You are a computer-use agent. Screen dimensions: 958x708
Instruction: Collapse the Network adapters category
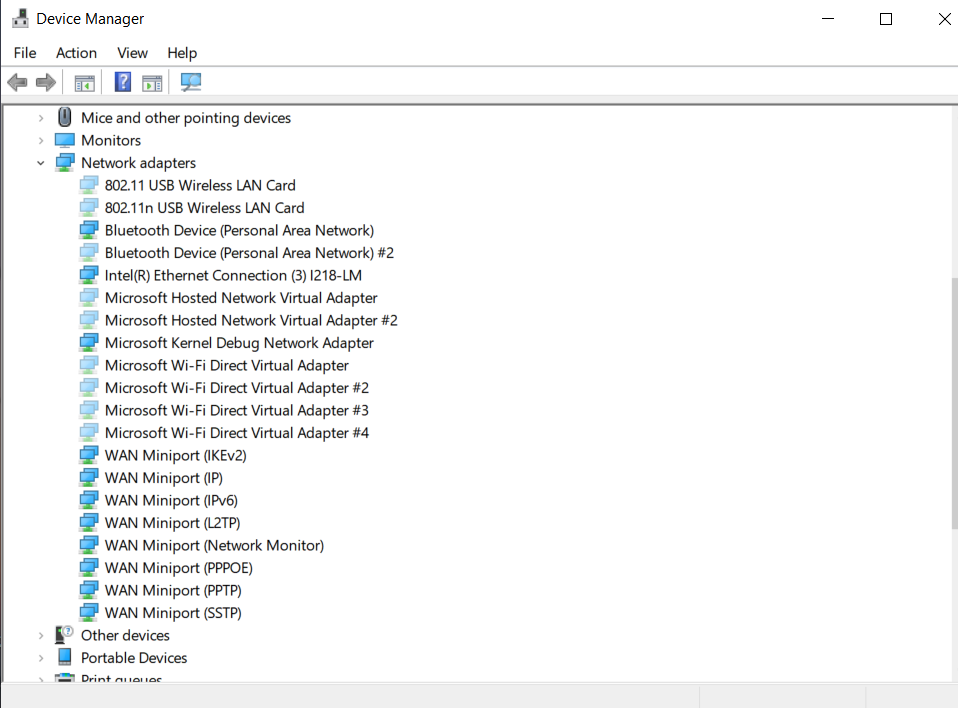(x=41, y=162)
